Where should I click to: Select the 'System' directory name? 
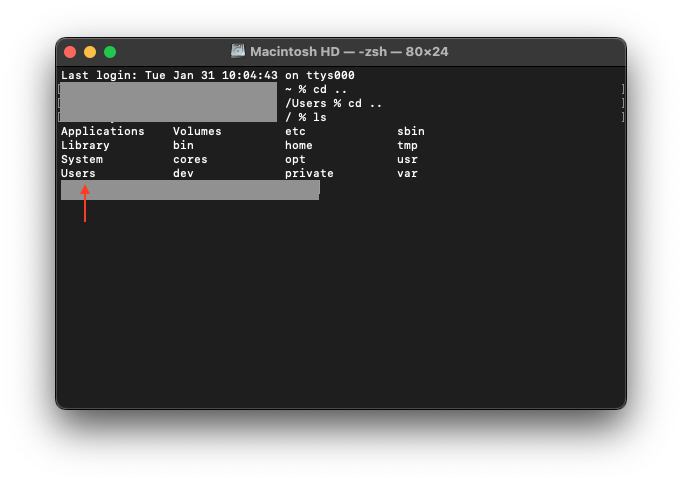coord(82,159)
